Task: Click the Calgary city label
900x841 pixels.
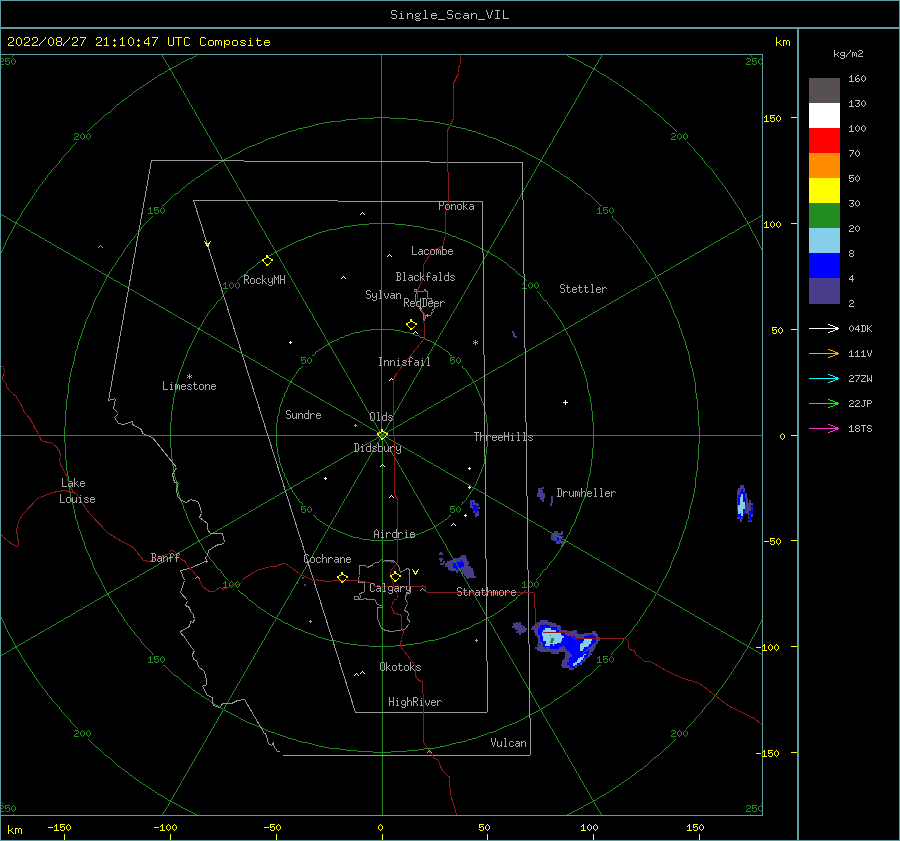Action: click(x=390, y=588)
